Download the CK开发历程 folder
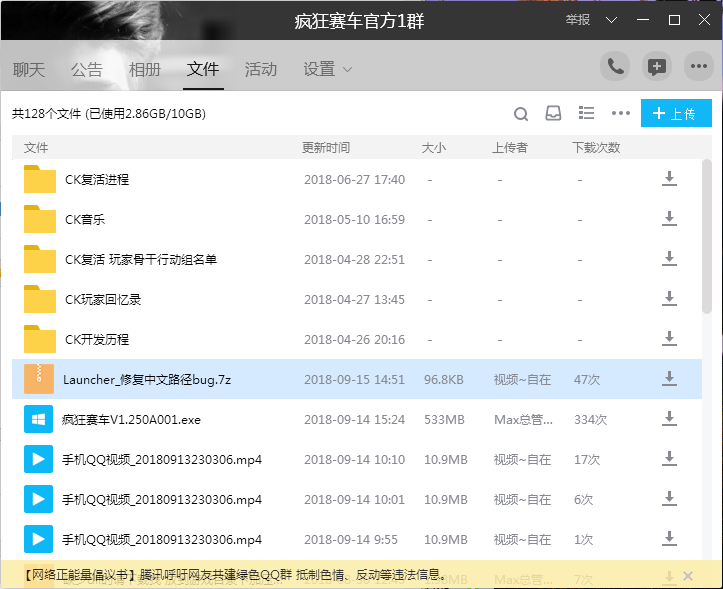Screen dimensions: 723x589 [669, 339]
